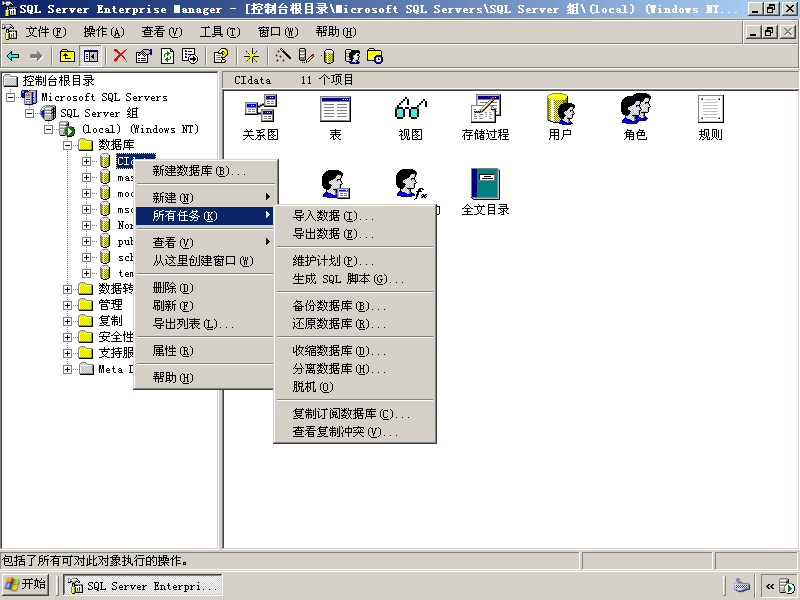Open the 视图 views icon

click(x=410, y=117)
